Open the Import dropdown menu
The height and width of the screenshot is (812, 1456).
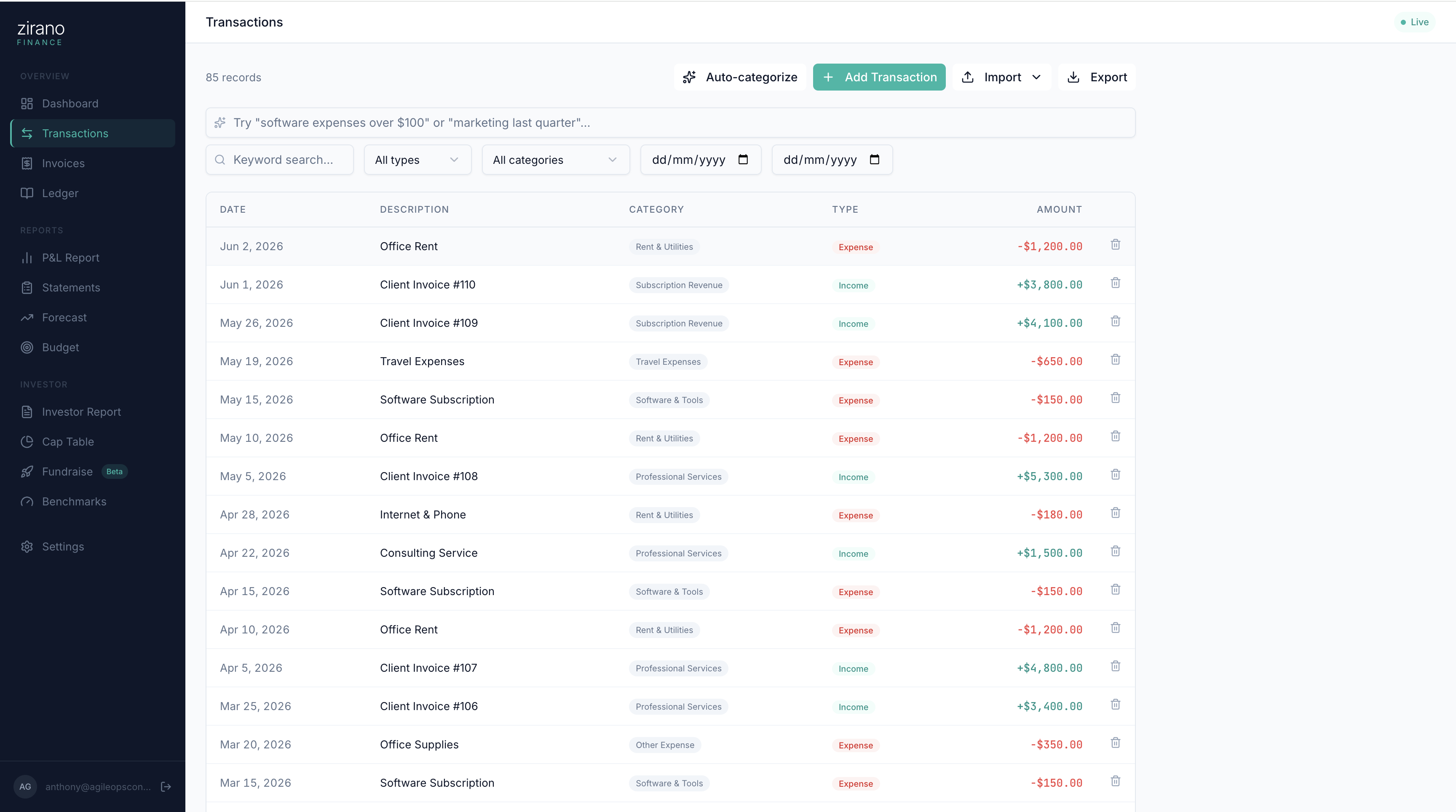[1001, 77]
